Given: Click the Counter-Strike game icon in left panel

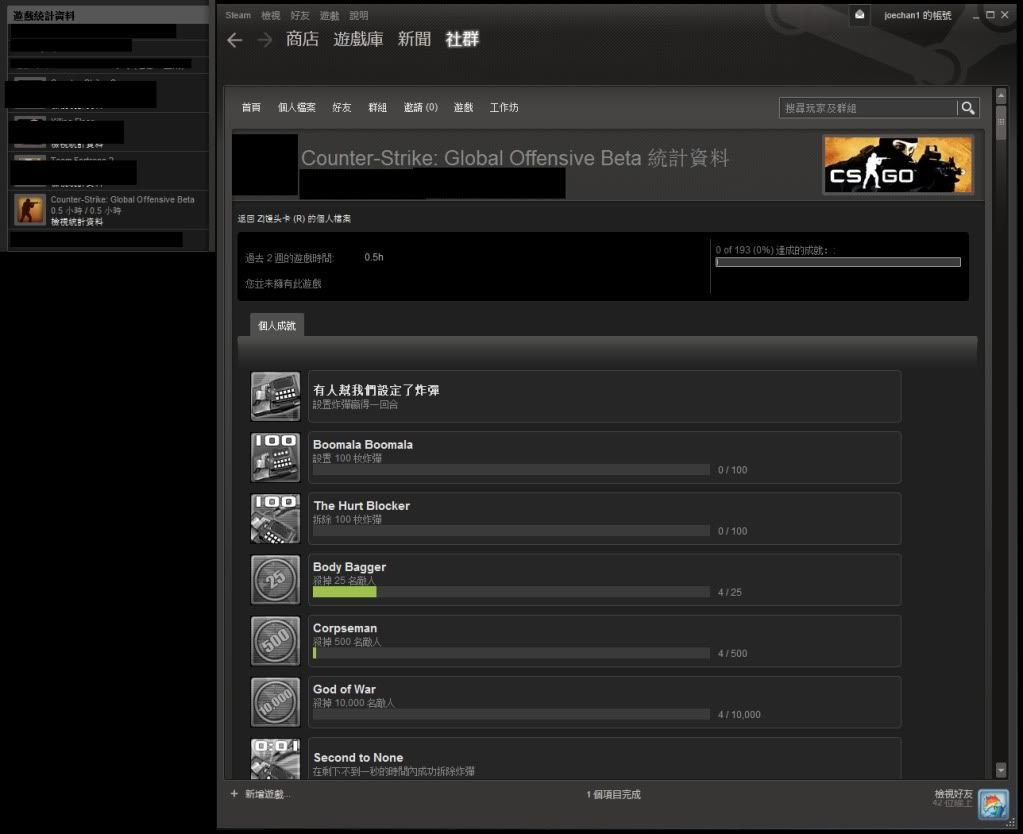Looking at the screenshot, I should [29, 210].
